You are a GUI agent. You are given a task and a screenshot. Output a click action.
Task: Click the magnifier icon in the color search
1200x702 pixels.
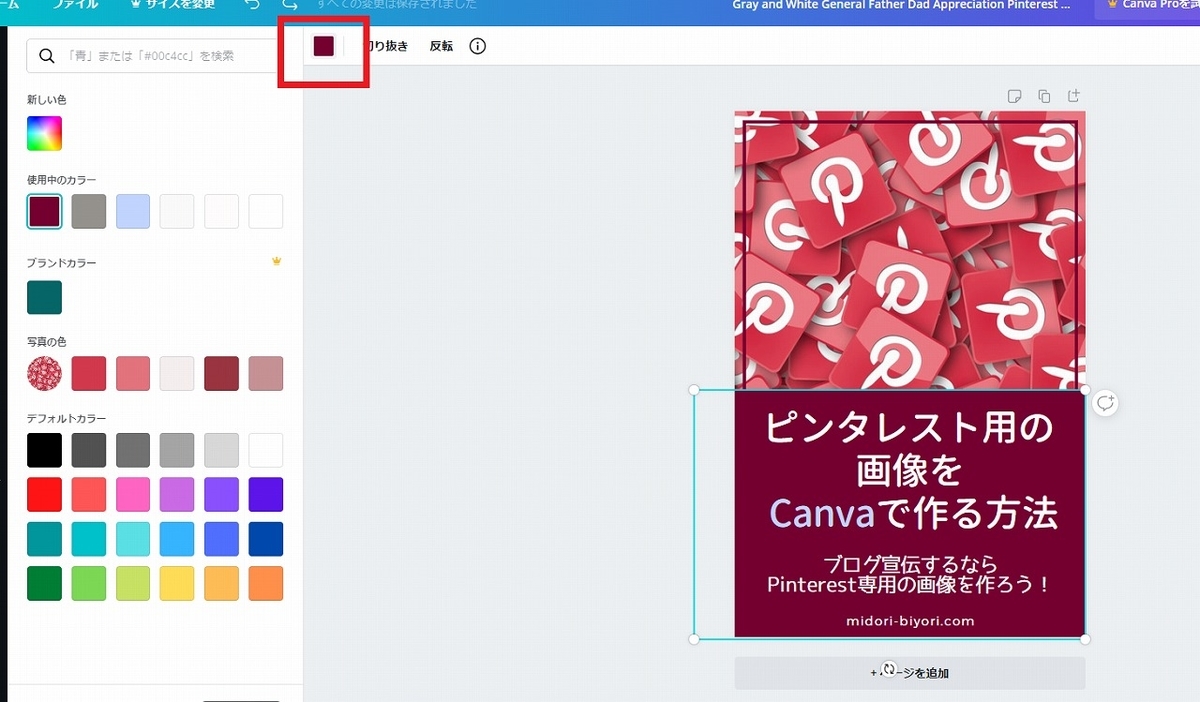46,56
